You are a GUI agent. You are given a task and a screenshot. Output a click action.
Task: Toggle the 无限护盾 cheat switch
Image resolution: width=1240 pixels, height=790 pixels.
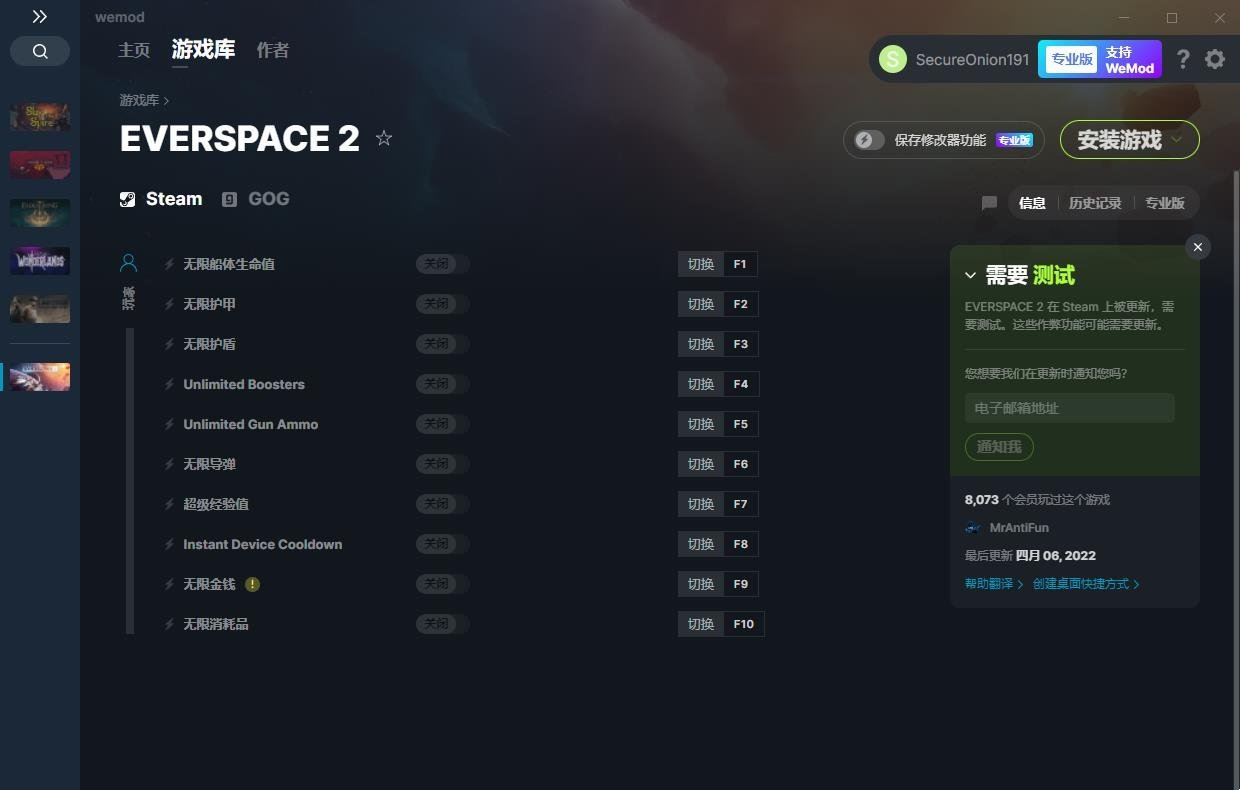pyautogui.click(x=443, y=344)
